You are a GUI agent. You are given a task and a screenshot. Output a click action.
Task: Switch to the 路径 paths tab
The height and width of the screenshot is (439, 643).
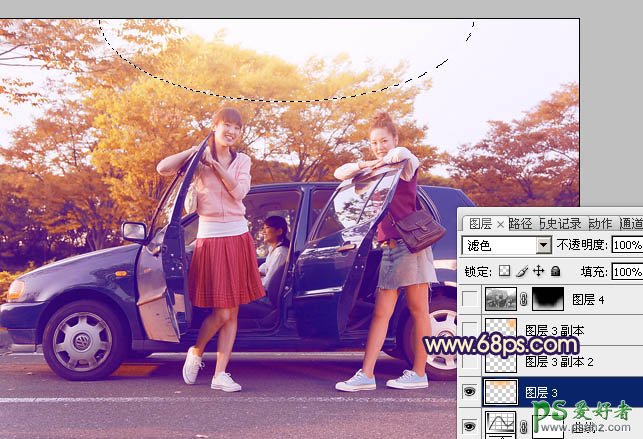520,224
